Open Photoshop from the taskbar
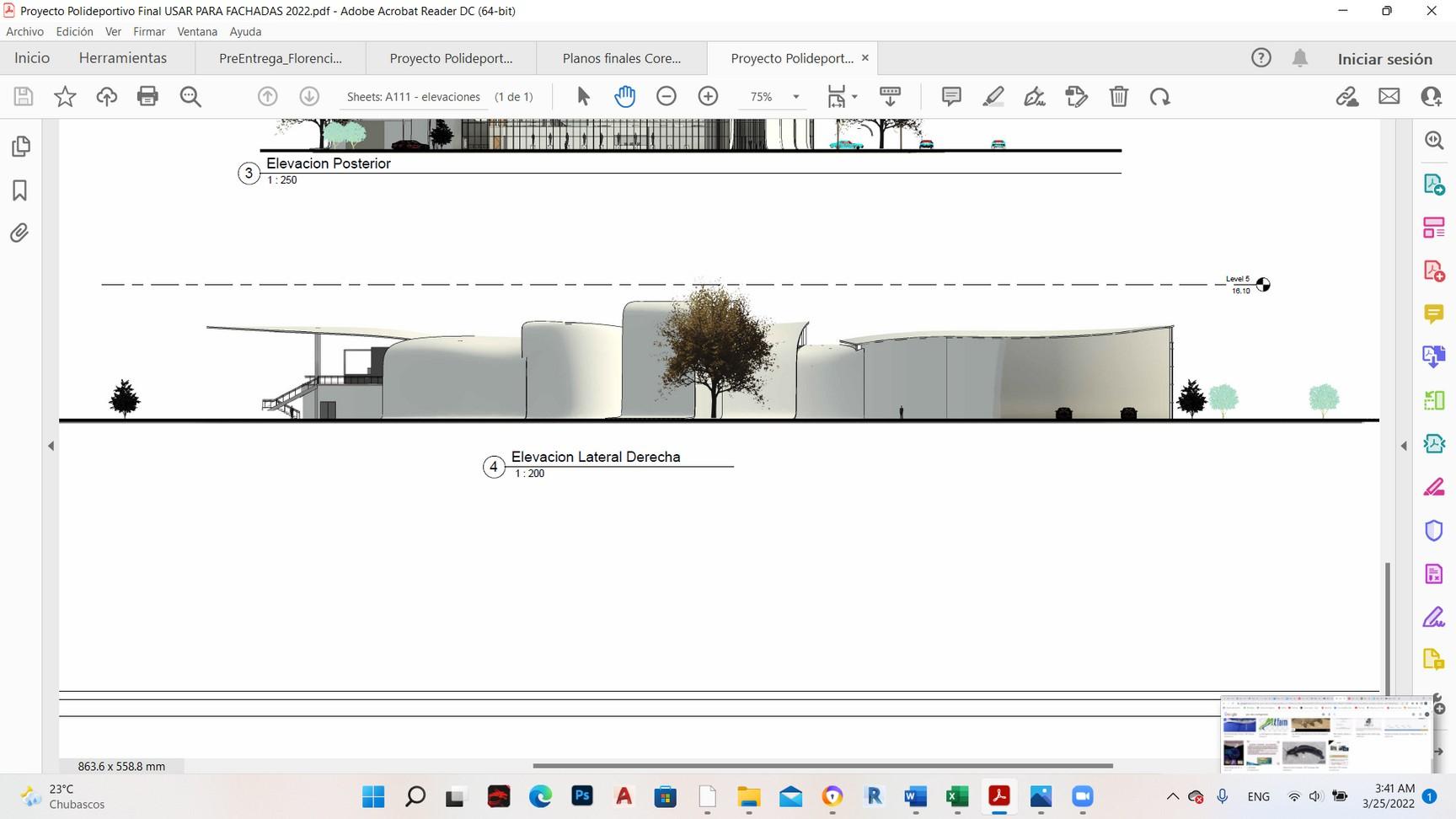1456x819 pixels. coord(582,796)
